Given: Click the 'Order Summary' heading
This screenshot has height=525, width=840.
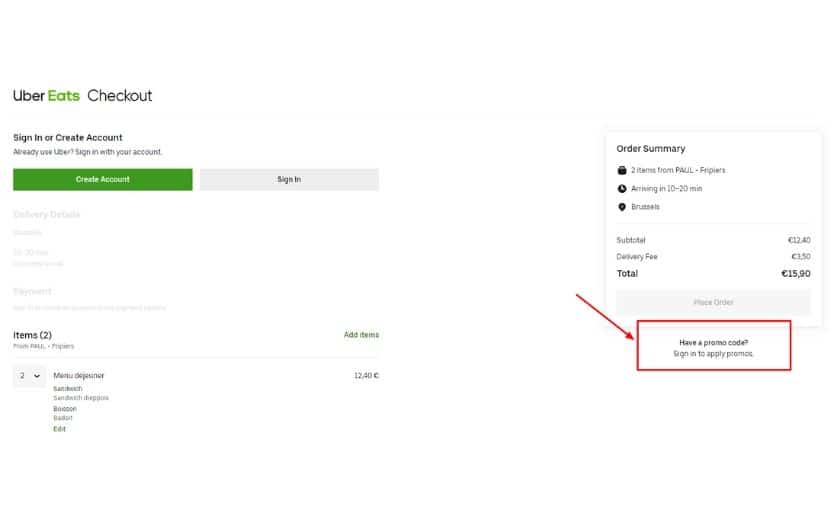Looking at the screenshot, I should click(650, 148).
